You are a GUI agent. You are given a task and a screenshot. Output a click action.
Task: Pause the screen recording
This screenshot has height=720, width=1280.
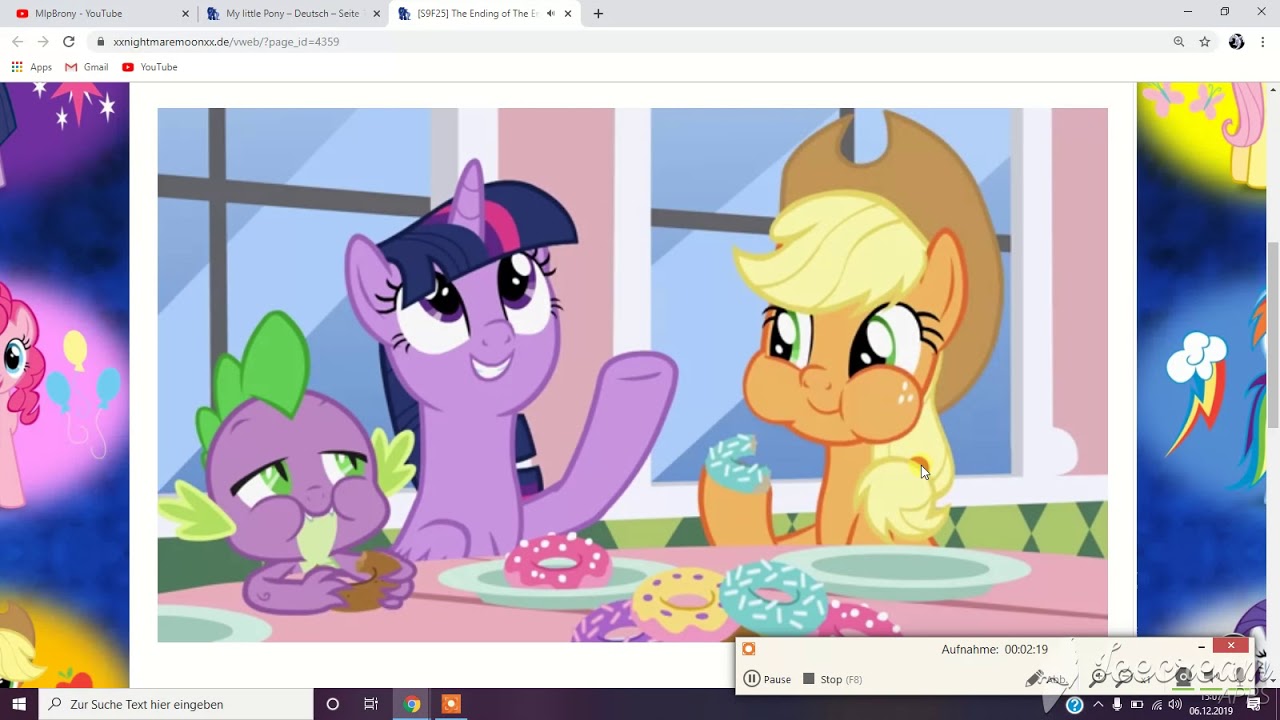pos(767,679)
